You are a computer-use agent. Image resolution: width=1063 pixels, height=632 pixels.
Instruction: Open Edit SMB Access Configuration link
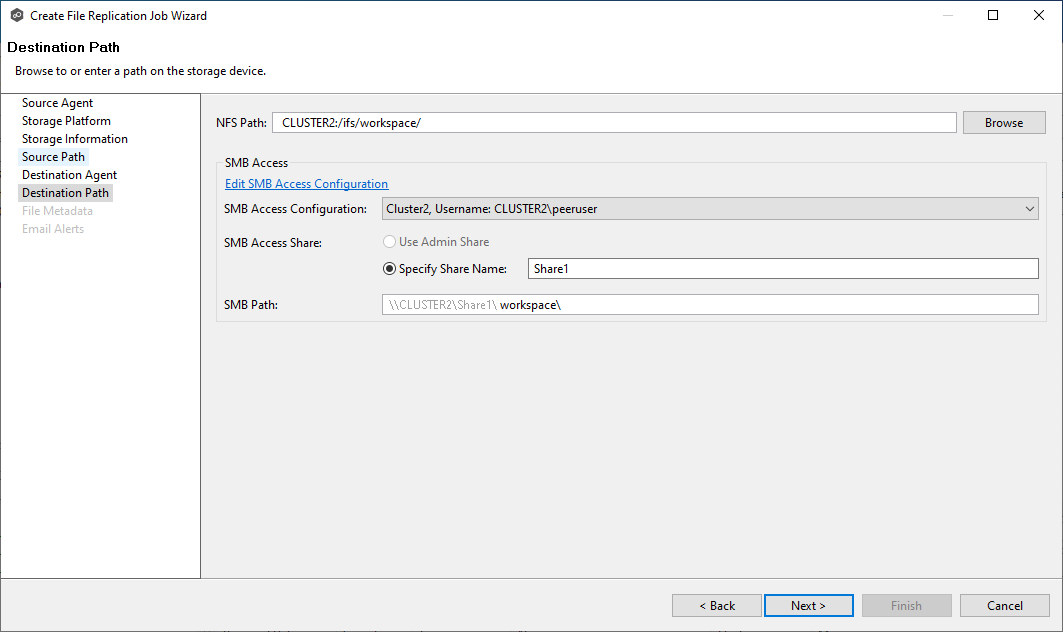306,184
